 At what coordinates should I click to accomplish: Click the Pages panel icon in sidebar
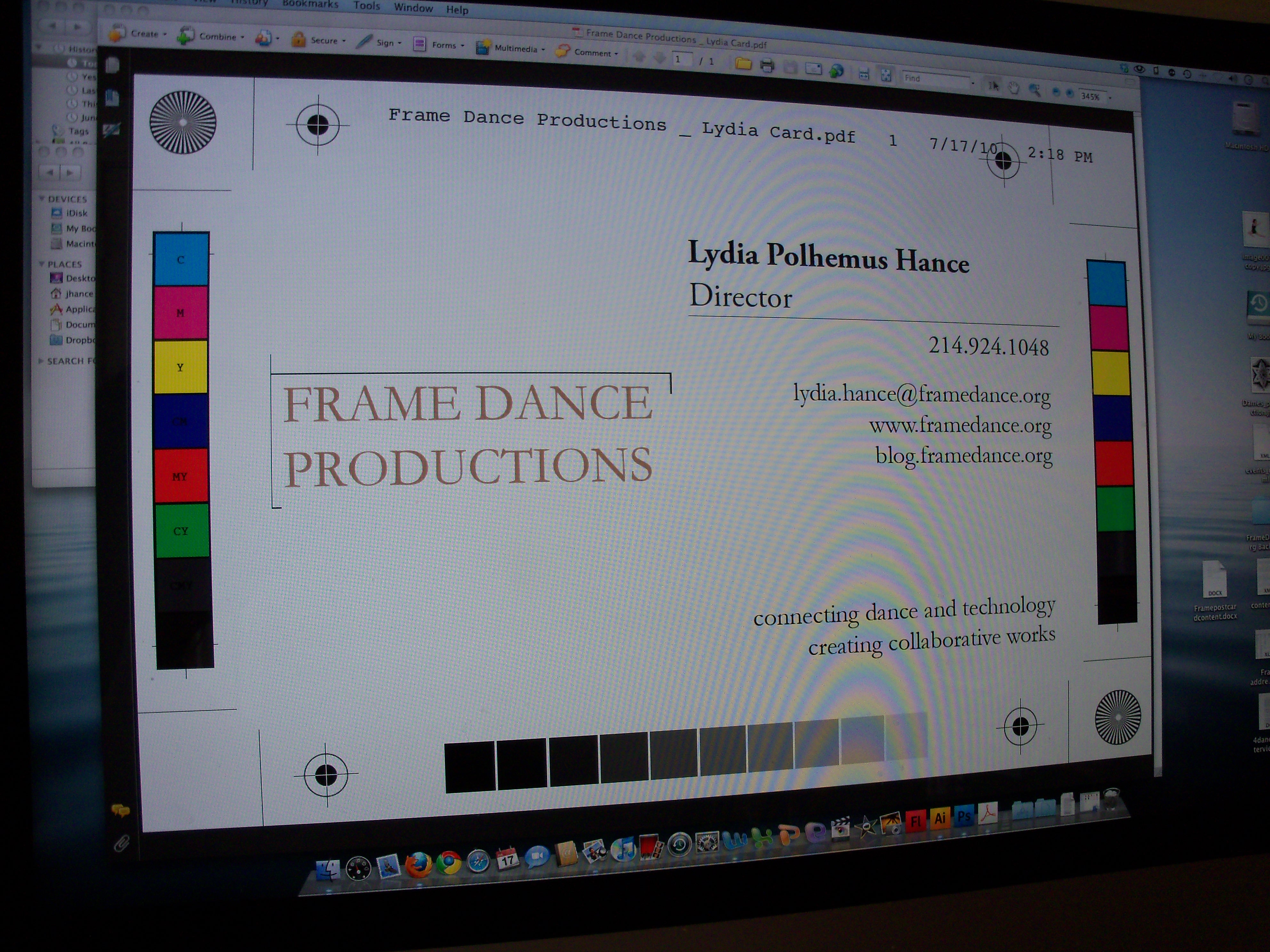coord(113,64)
